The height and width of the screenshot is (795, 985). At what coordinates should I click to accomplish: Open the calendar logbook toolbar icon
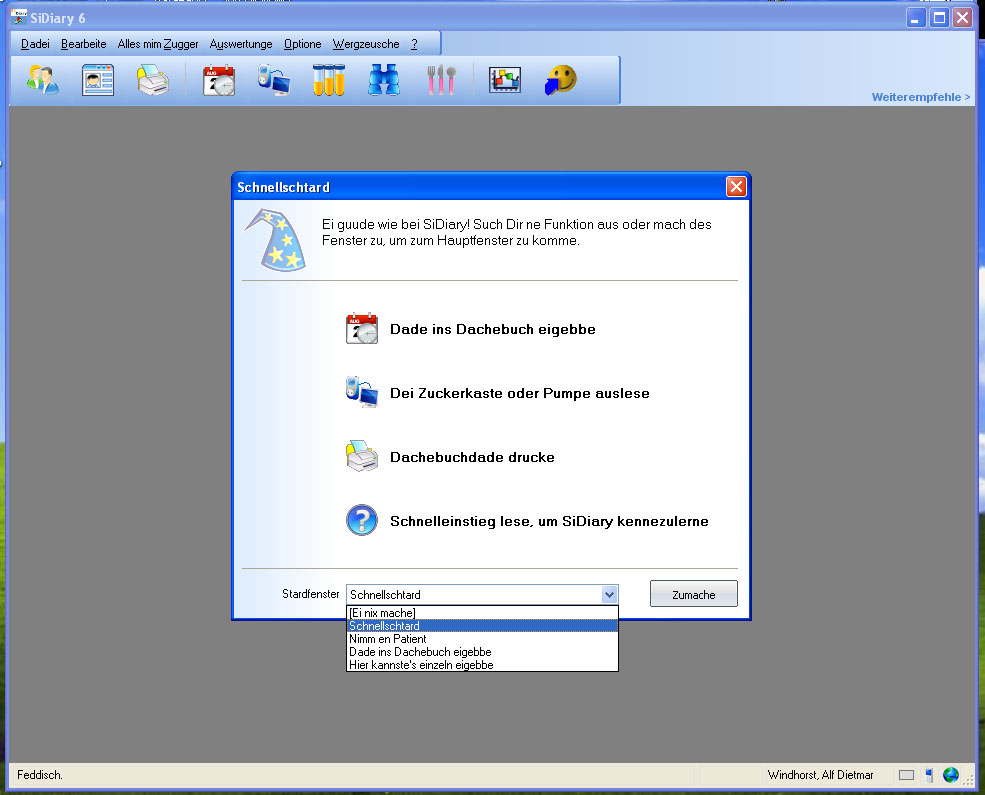(x=219, y=80)
